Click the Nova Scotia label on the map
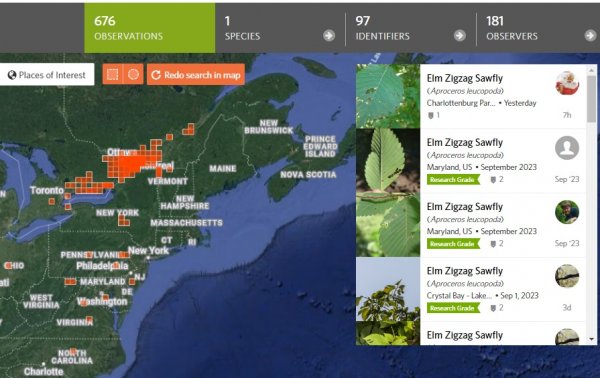This screenshot has height=378, width=600. pyautogui.click(x=308, y=175)
